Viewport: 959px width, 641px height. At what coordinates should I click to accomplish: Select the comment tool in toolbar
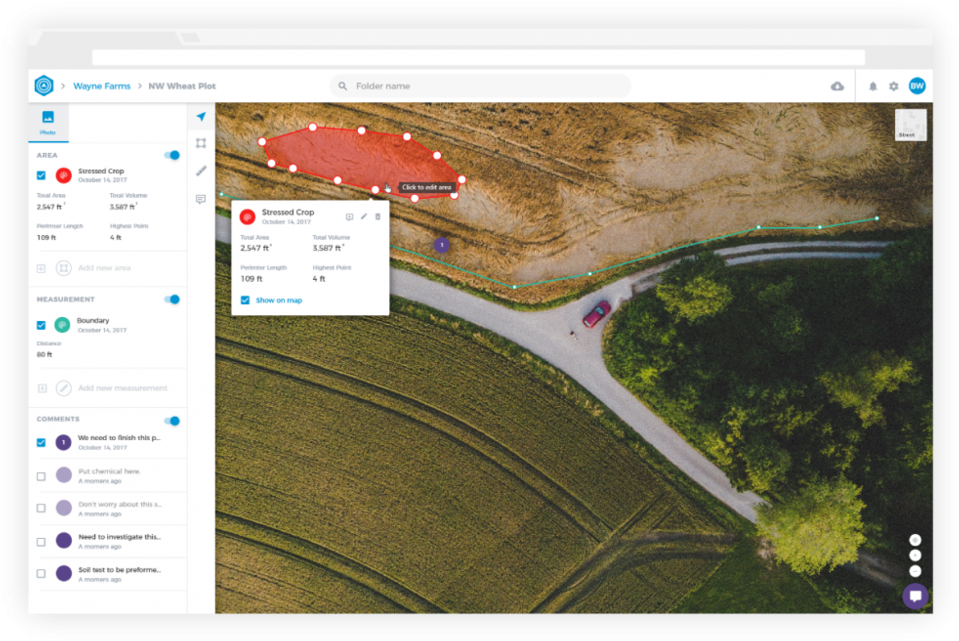[201, 199]
